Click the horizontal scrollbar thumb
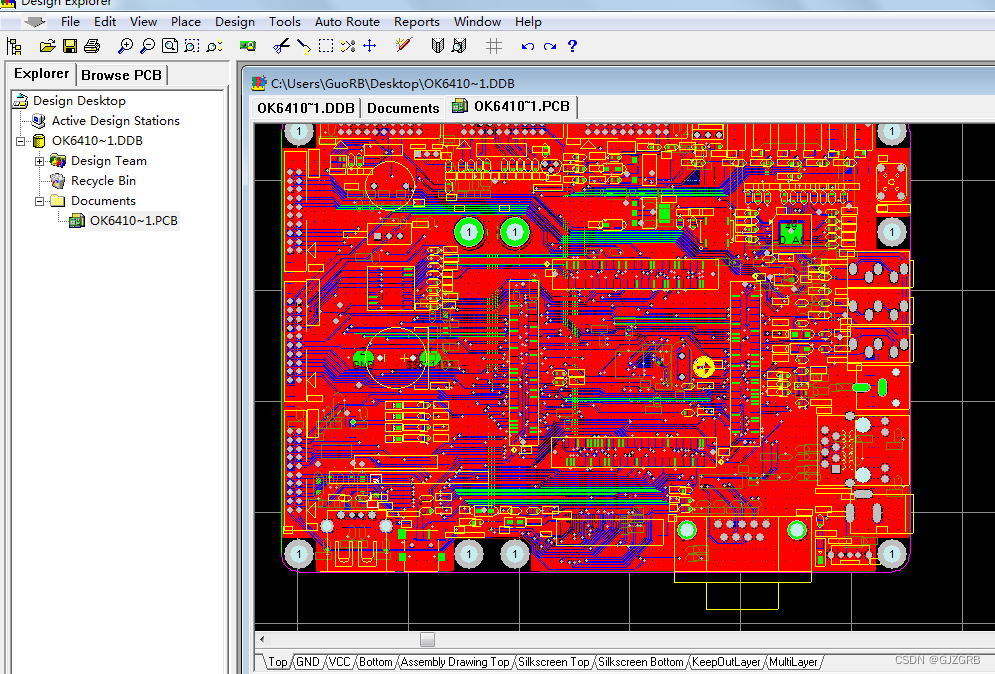Screen dimensions: 995x674 [x=427, y=639]
